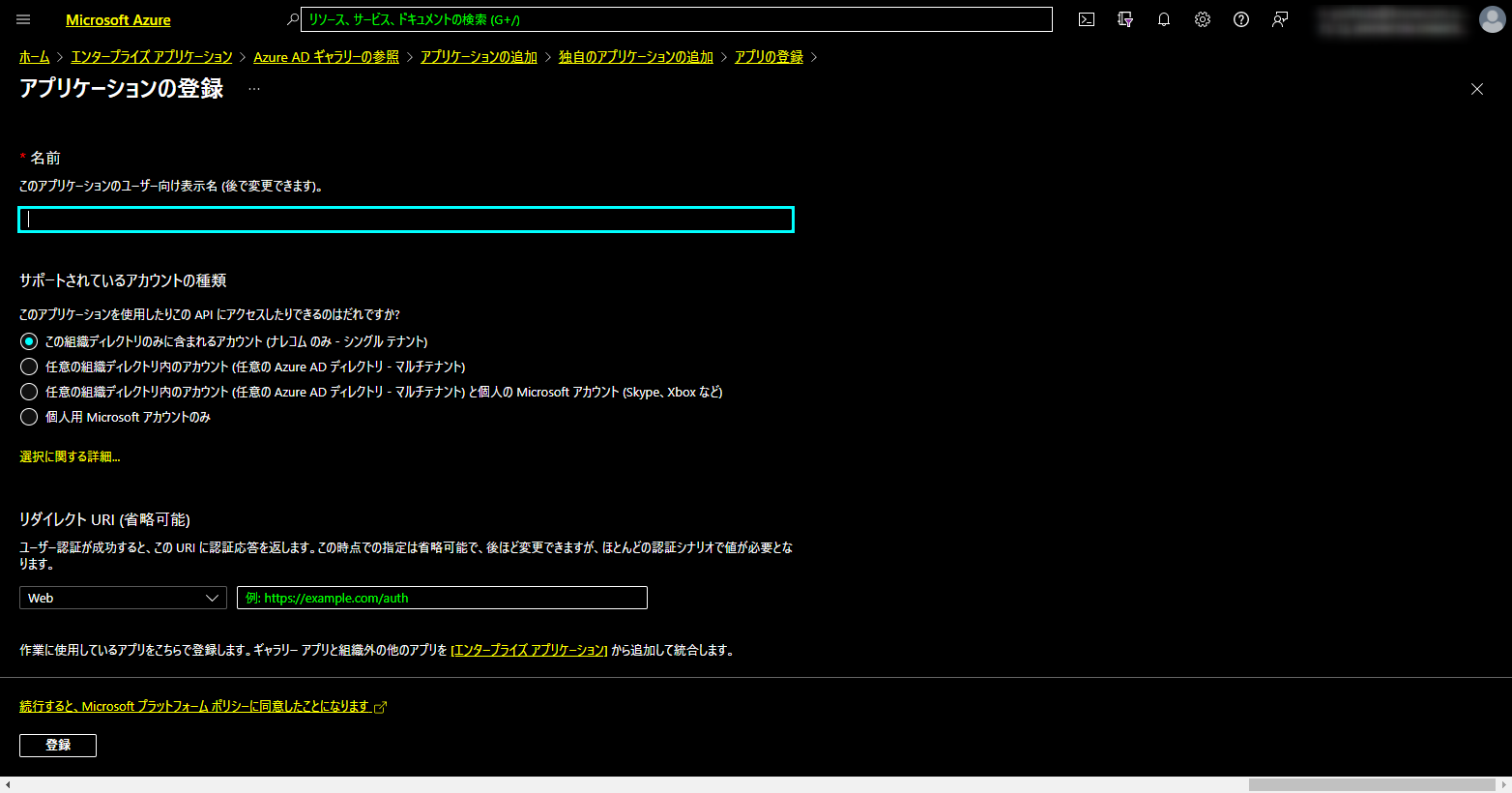Open the [エンタープライズ アプリケーション] inline link
The image size is (1512, 793).
click(529, 650)
